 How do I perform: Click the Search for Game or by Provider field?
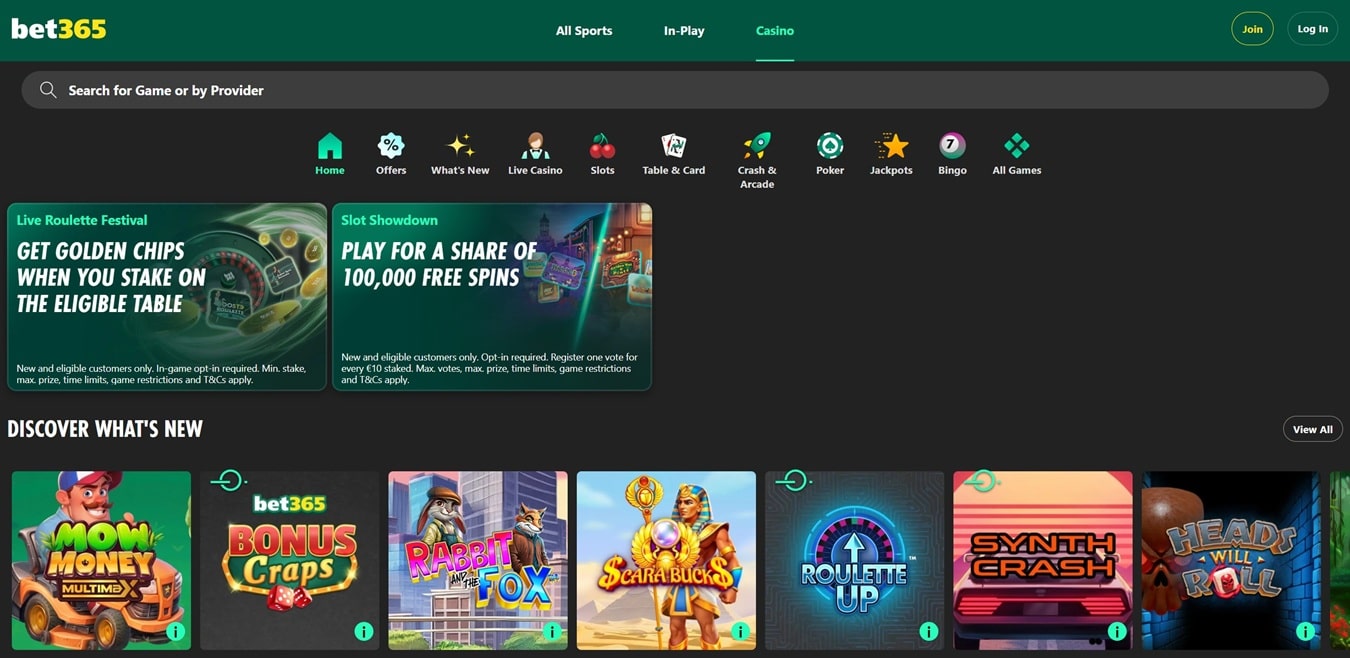[675, 90]
